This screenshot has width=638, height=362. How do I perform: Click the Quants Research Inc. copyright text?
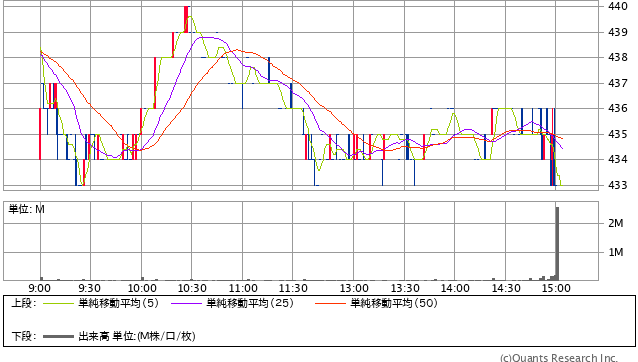click(559, 358)
